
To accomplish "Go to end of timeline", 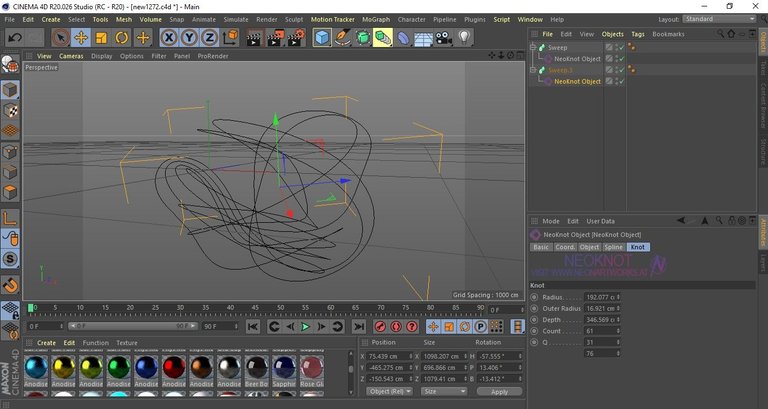I will click(359, 327).
